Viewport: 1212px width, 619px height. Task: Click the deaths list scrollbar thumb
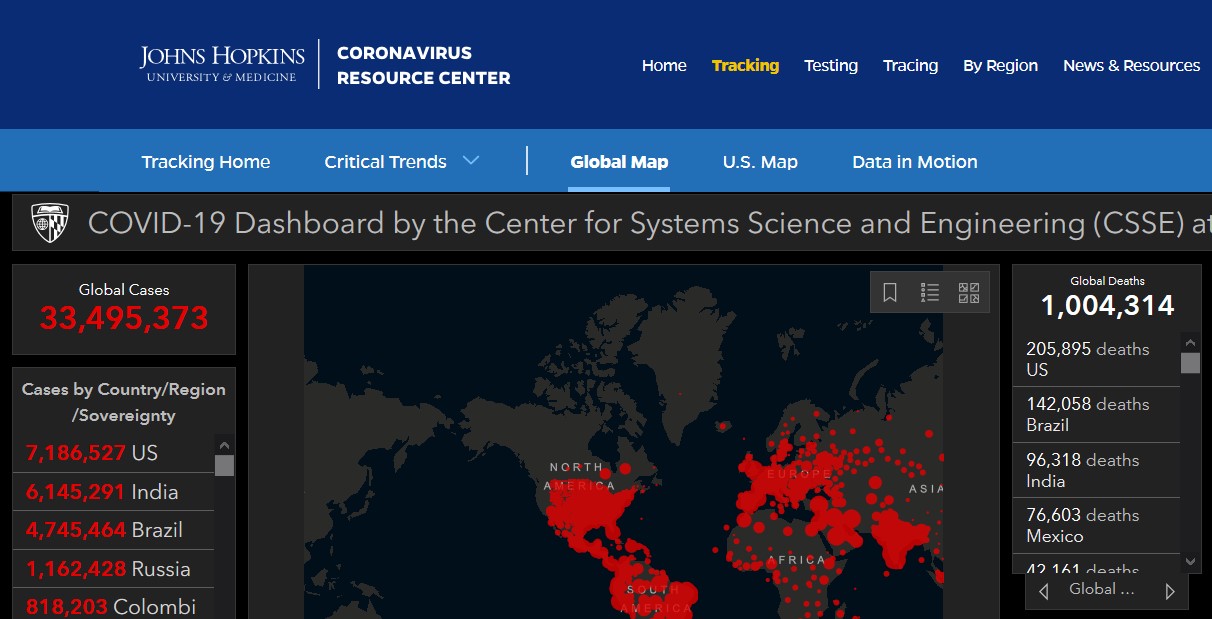pyautogui.click(x=1190, y=363)
